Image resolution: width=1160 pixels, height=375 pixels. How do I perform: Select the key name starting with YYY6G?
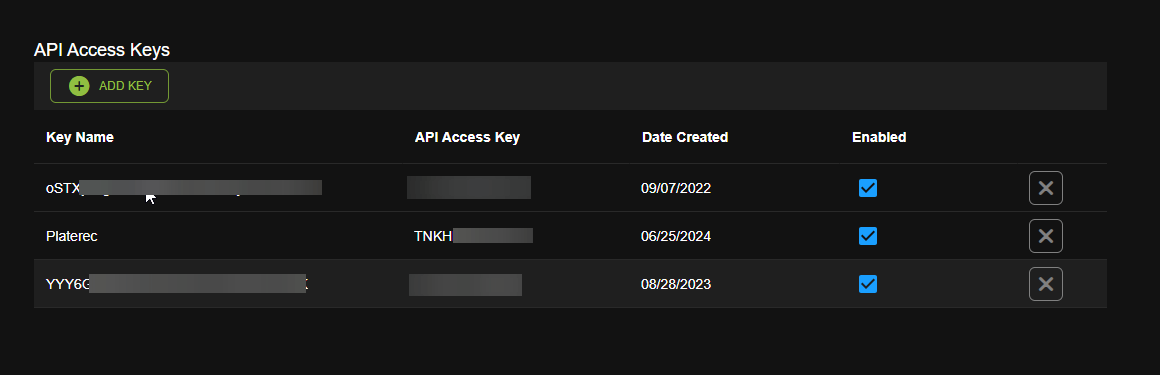click(x=177, y=284)
